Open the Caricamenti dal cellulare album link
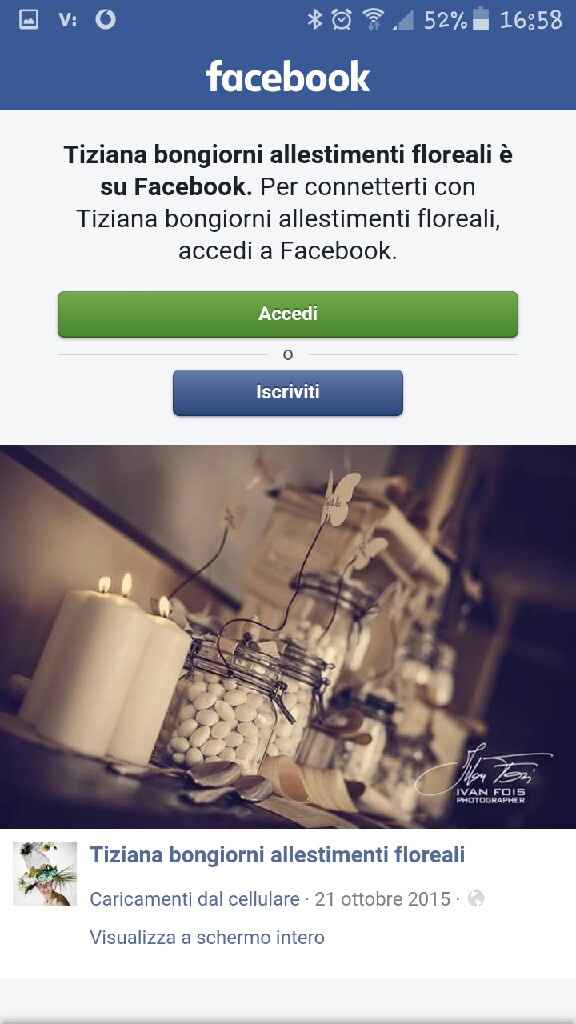The width and height of the screenshot is (576, 1024). click(x=195, y=899)
